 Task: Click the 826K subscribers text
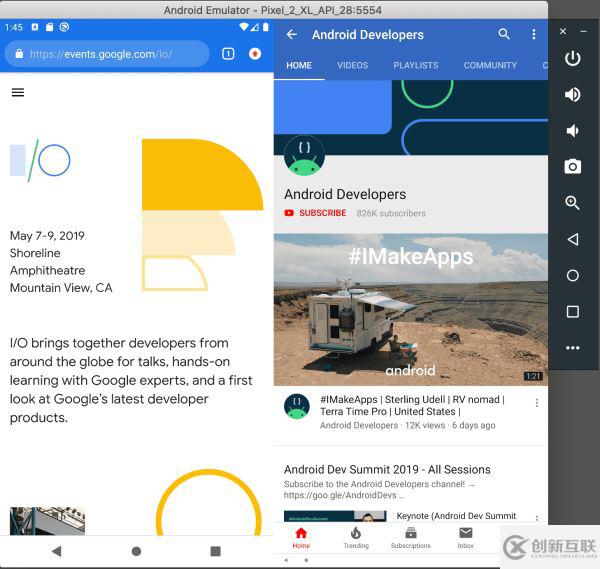coord(391,213)
